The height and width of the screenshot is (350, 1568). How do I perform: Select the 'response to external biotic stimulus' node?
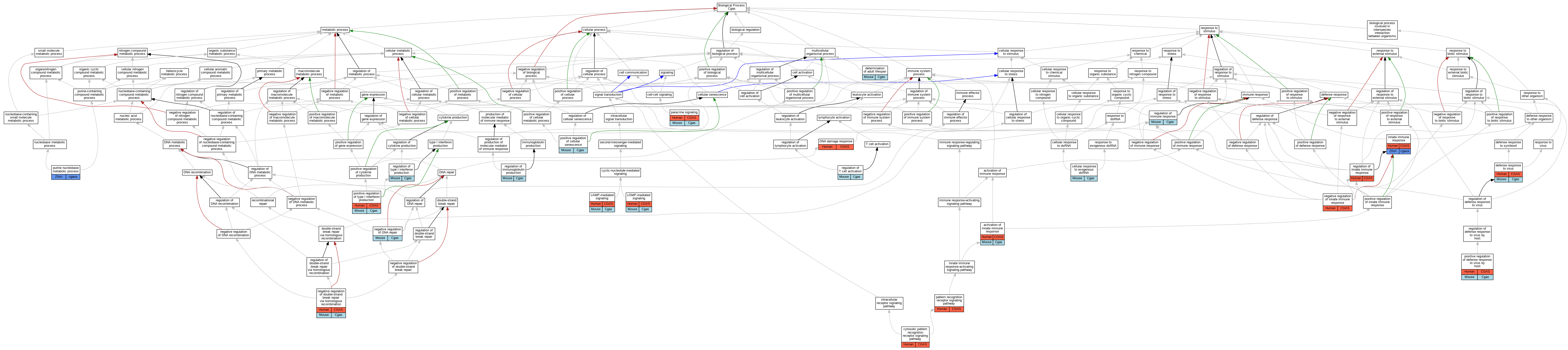[x=1458, y=73]
